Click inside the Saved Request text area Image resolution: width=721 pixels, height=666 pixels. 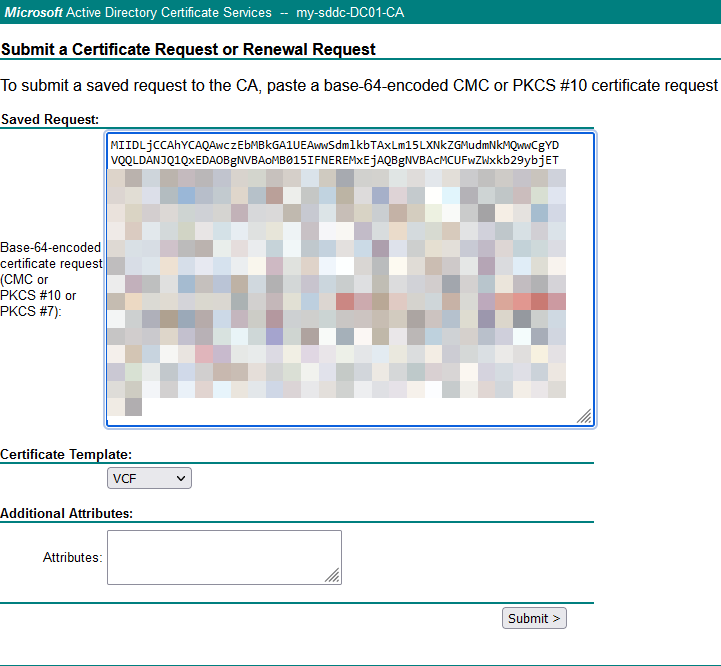[350, 280]
